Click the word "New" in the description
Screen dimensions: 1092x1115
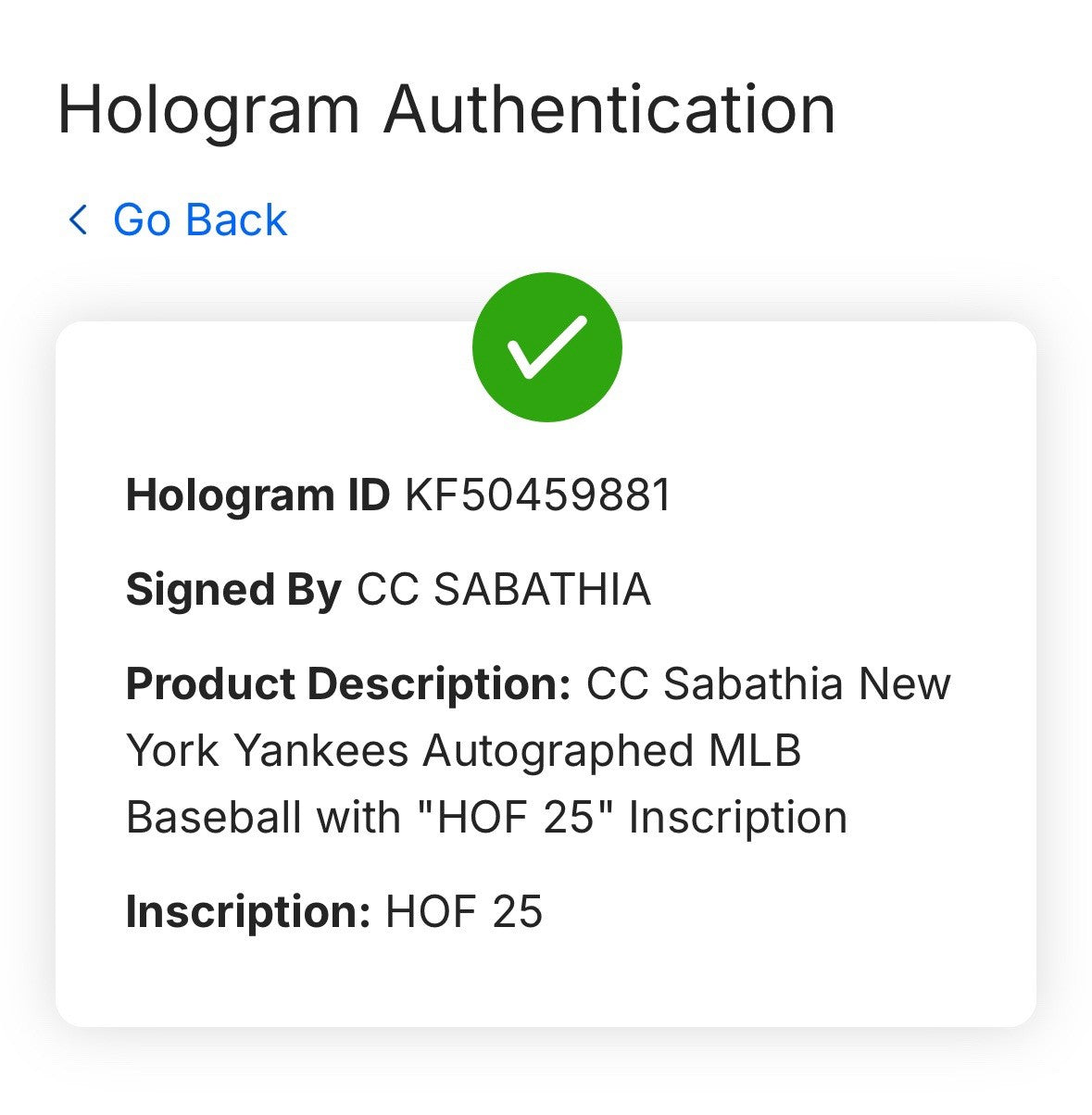tap(905, 684)
